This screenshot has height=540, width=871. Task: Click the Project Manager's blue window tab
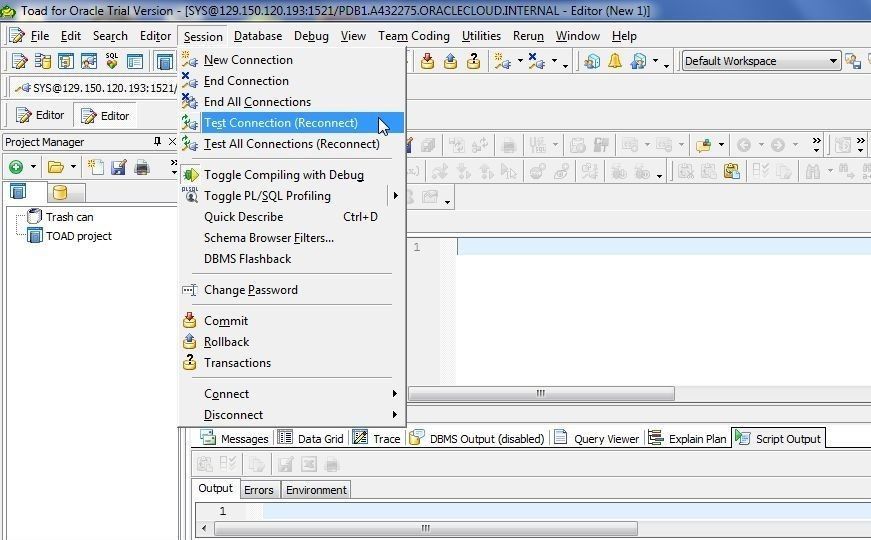[18, 192]
